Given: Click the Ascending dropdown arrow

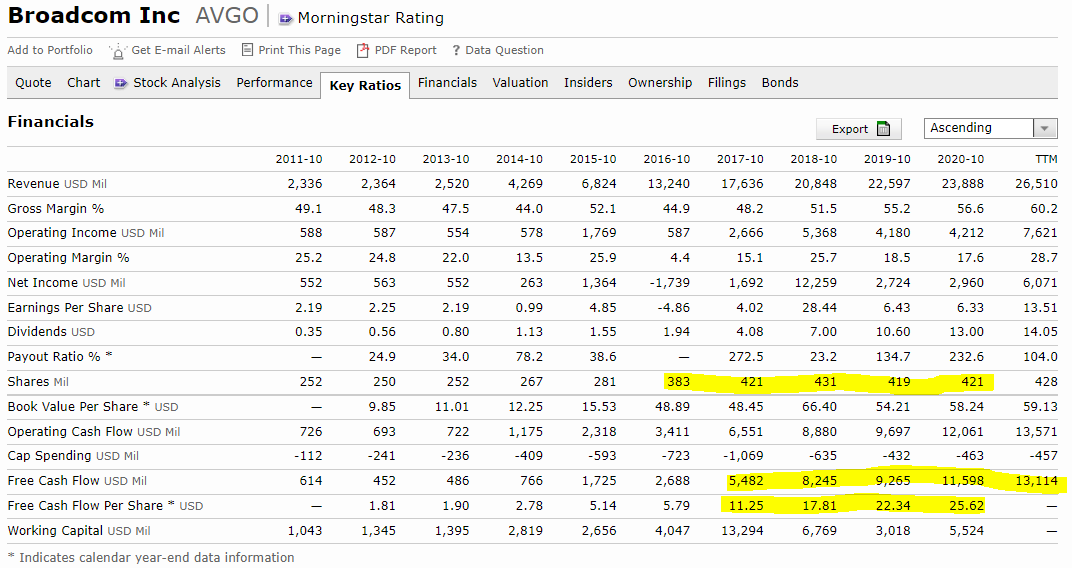Looking at the screenshot, I should 1044,128.
